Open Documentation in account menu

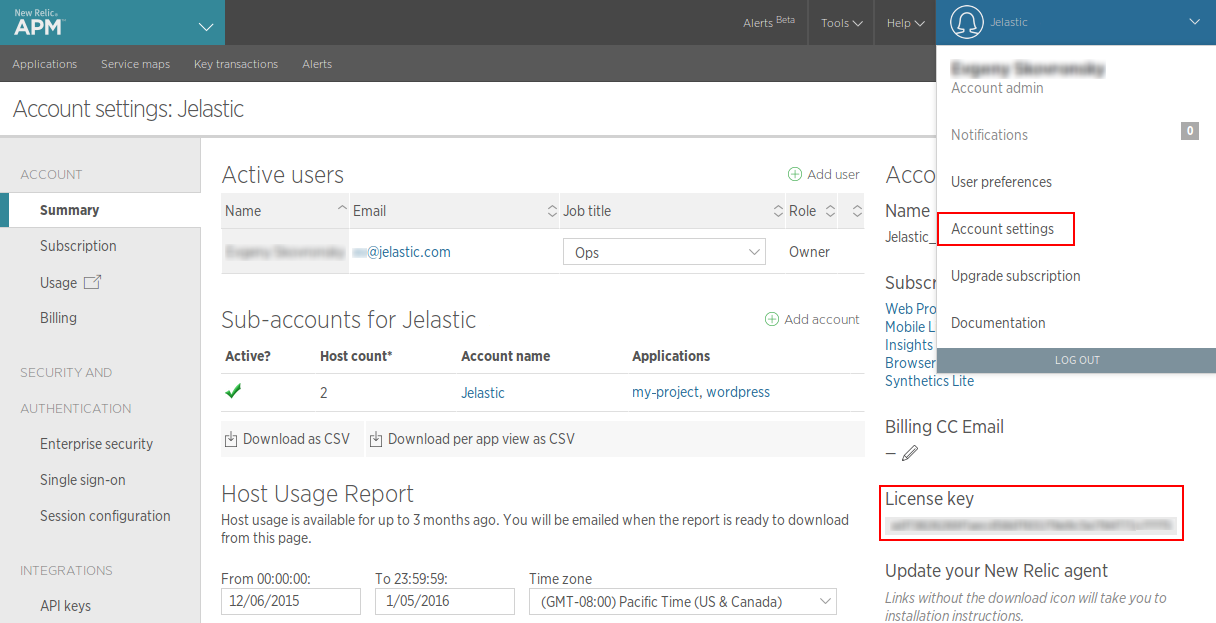click(x=998, y=323)
